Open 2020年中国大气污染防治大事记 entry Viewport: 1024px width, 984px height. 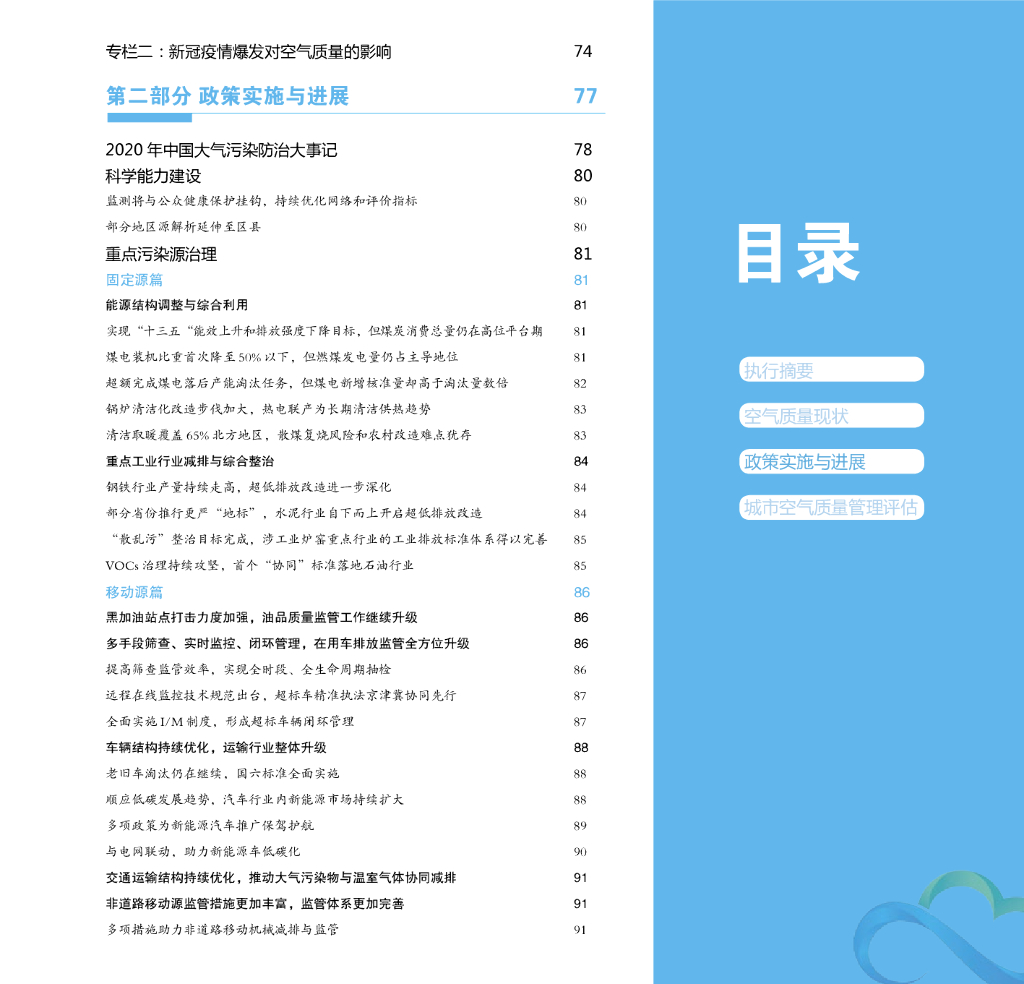pos(221,150)
